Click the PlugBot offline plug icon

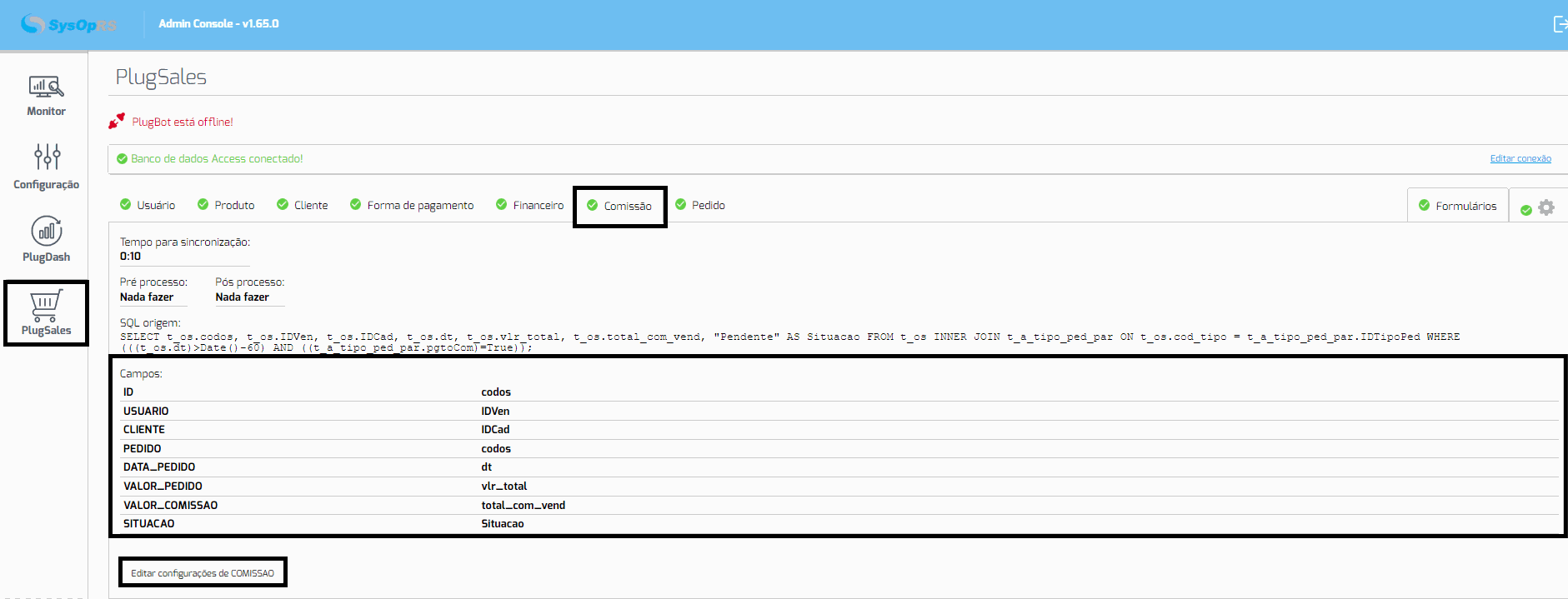click(117, 122)
